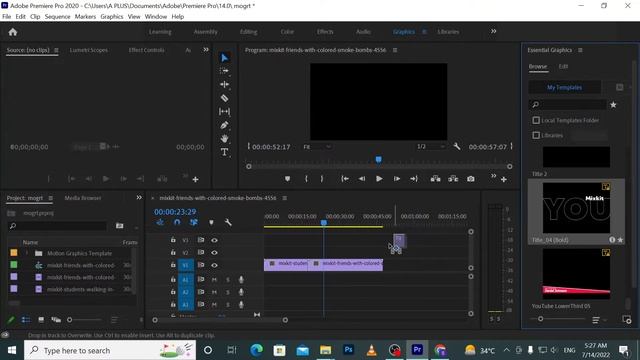Show favorite templates with the star
640x360 pixels.
pyautogui.click(x=613, y=105)
